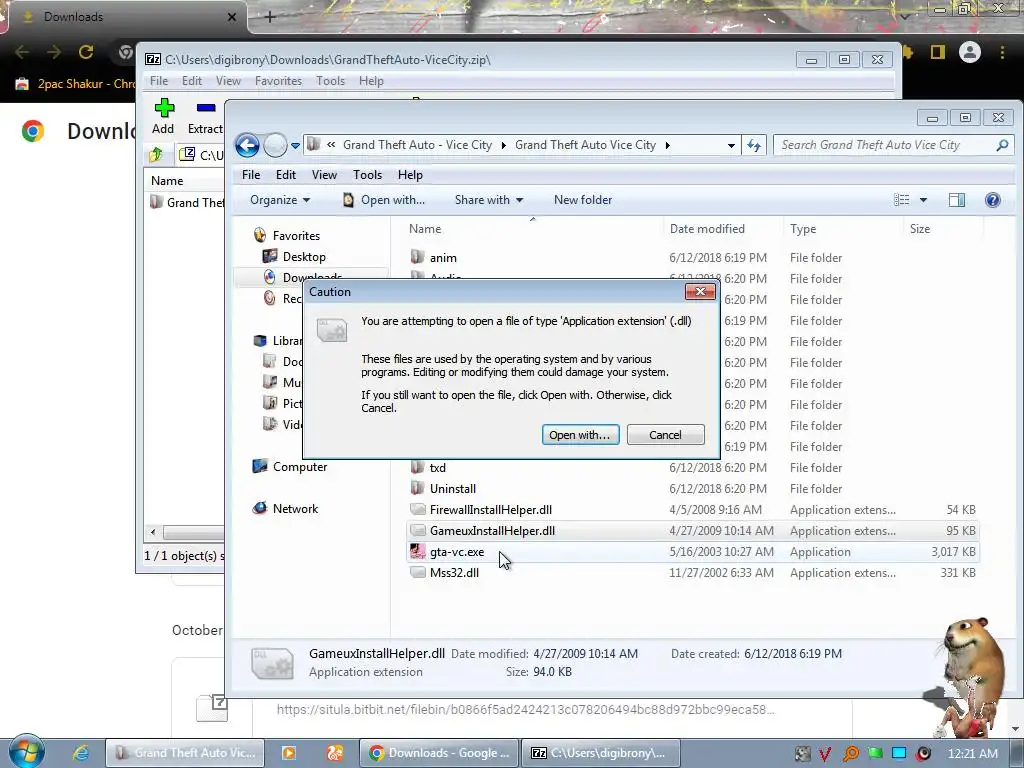
Task: Click the Windows Start button
Action: 27,752
